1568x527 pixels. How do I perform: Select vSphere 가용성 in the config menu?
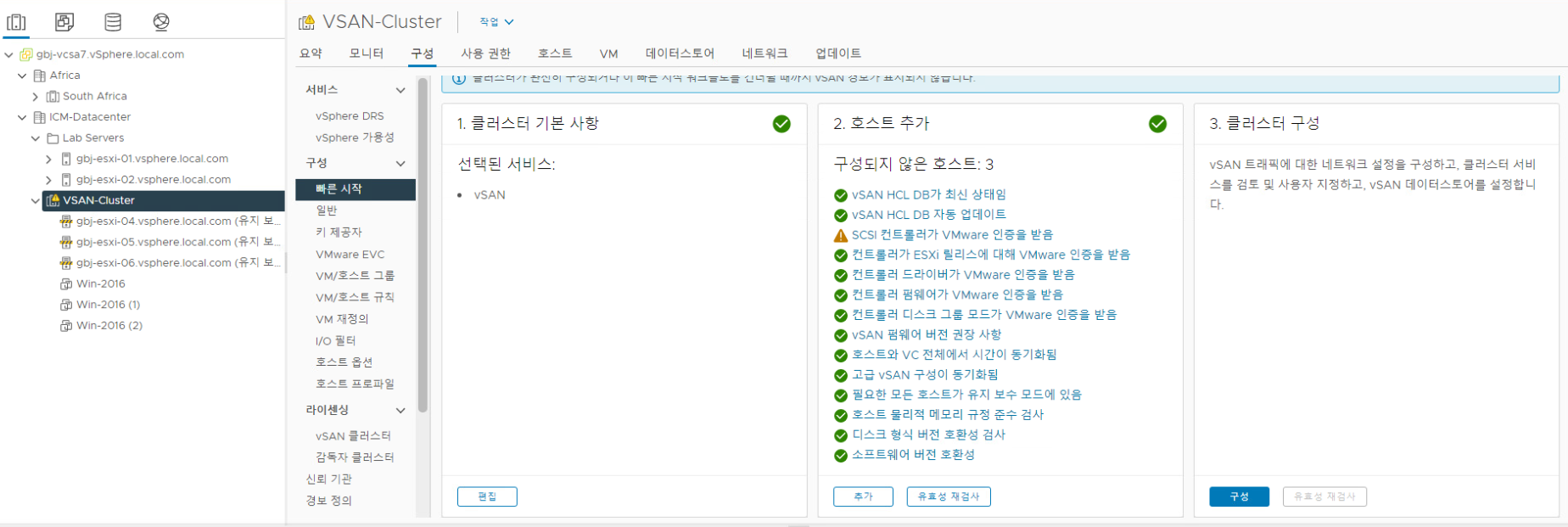[x=355, y=137]
